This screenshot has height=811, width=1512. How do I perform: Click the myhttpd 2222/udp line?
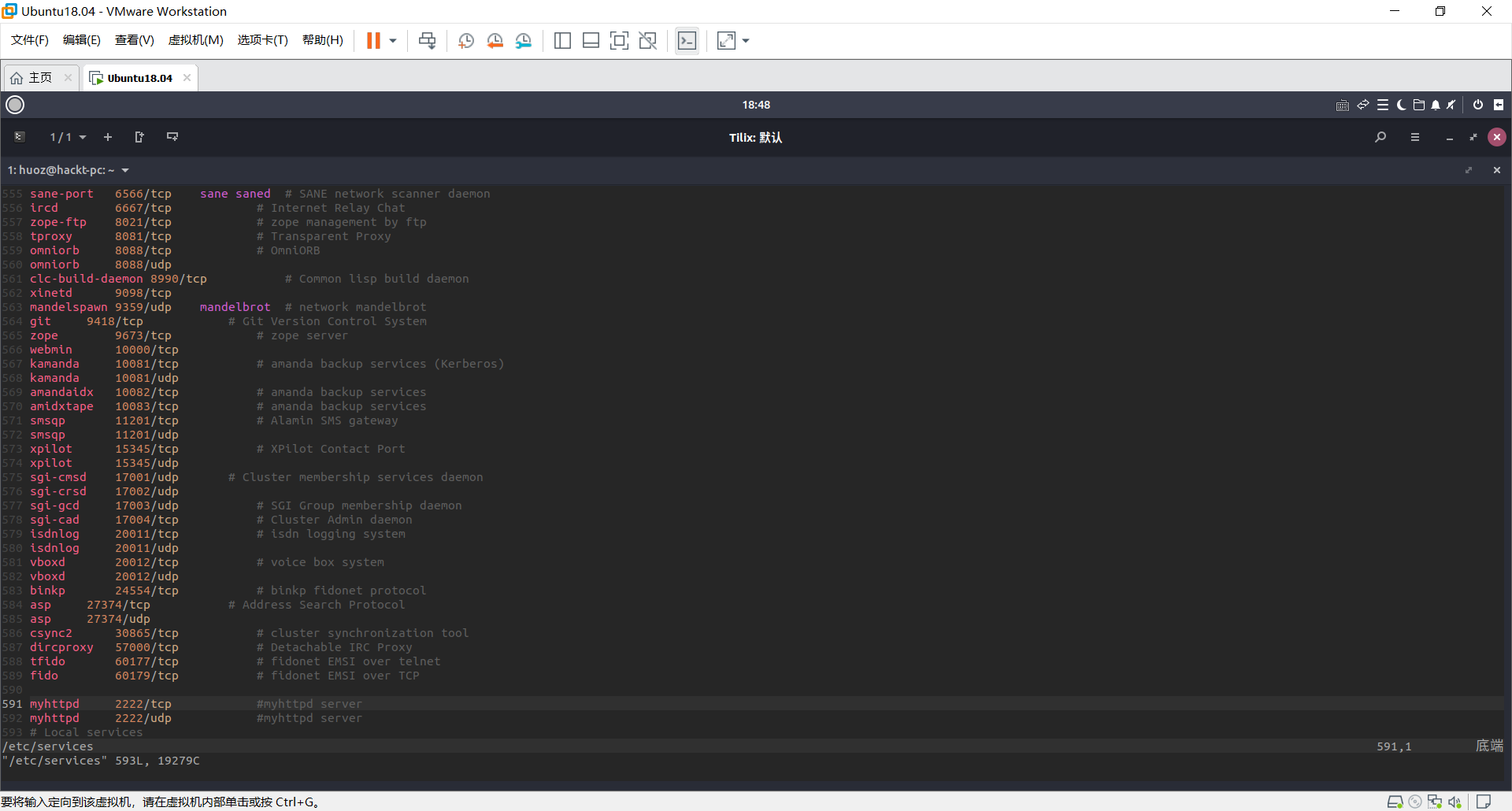[x=196, y=718]
